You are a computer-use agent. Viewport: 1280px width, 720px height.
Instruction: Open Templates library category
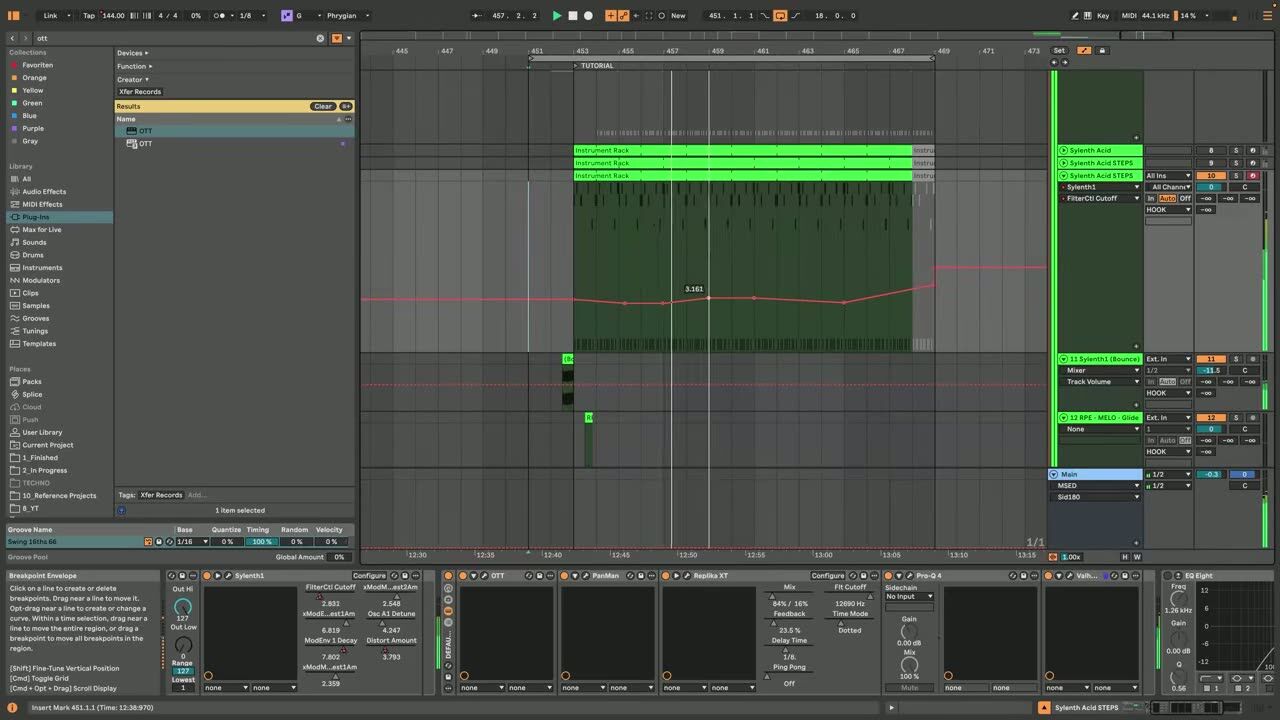39,344
